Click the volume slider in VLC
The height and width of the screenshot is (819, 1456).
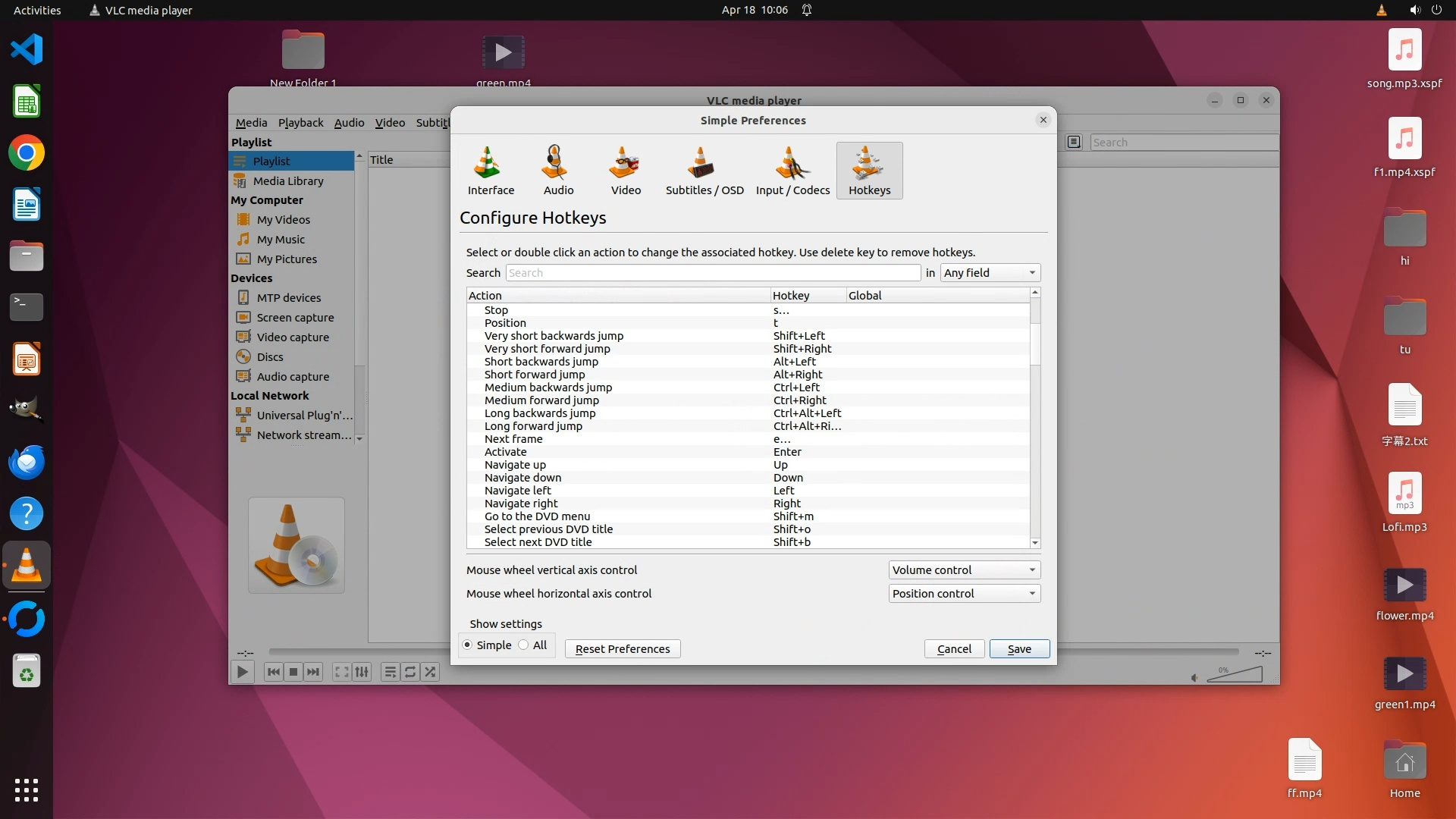click(1235, 675)
